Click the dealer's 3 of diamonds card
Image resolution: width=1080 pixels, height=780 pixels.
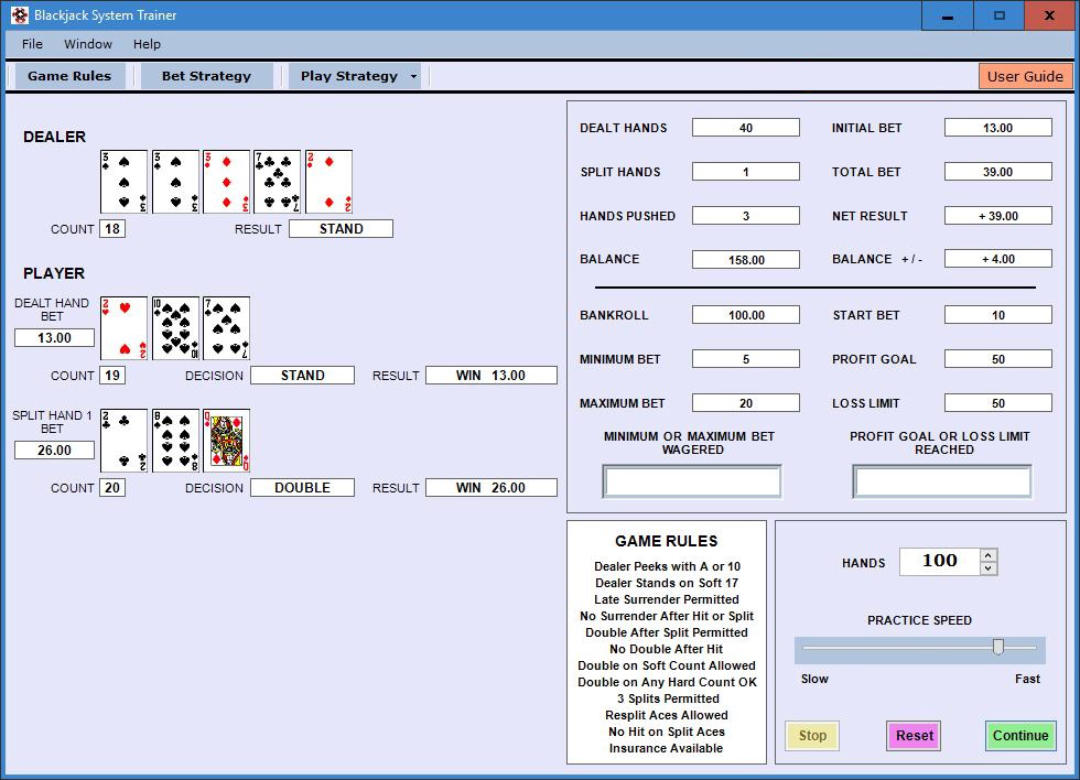click(x=227, y=182)
